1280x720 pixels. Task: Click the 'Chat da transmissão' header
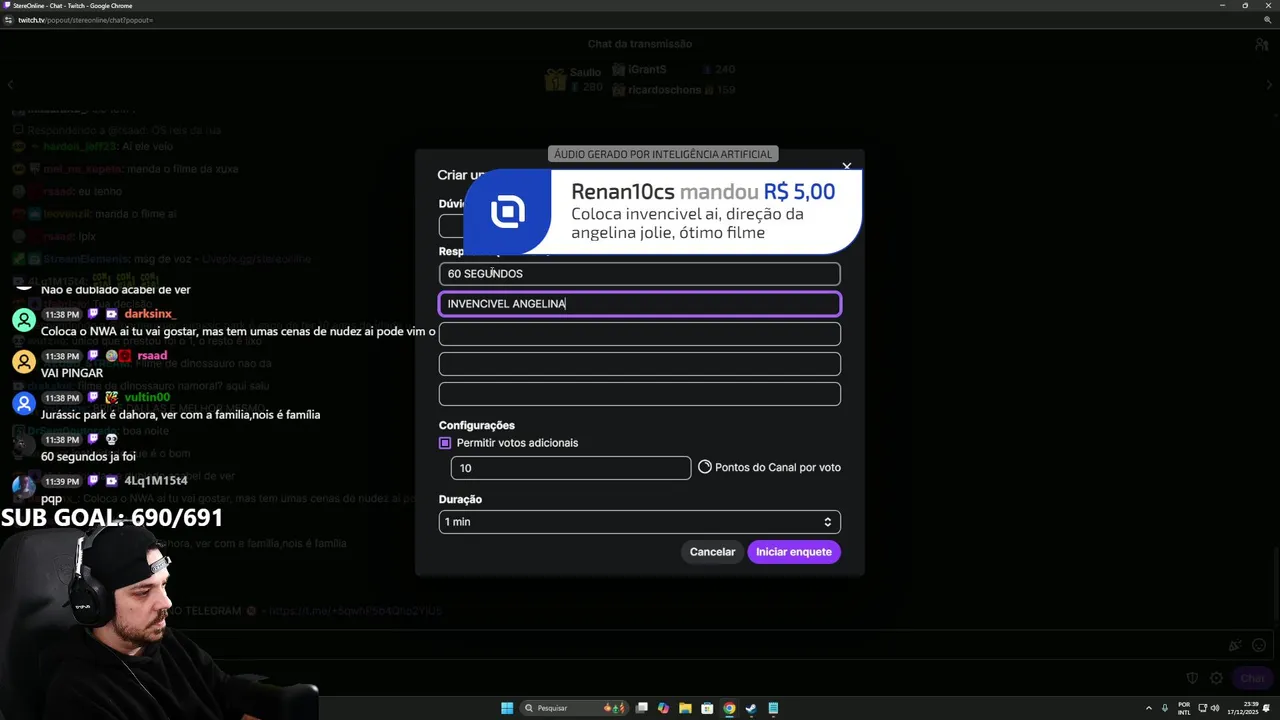[x=640, y=44]
